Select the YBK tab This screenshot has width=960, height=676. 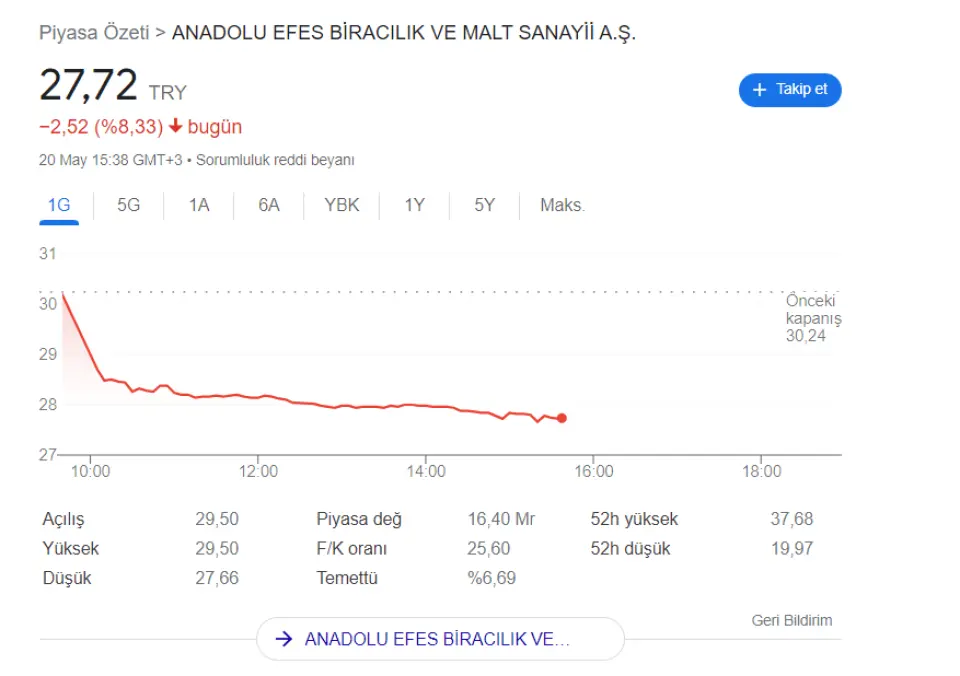tap(342, 205)
